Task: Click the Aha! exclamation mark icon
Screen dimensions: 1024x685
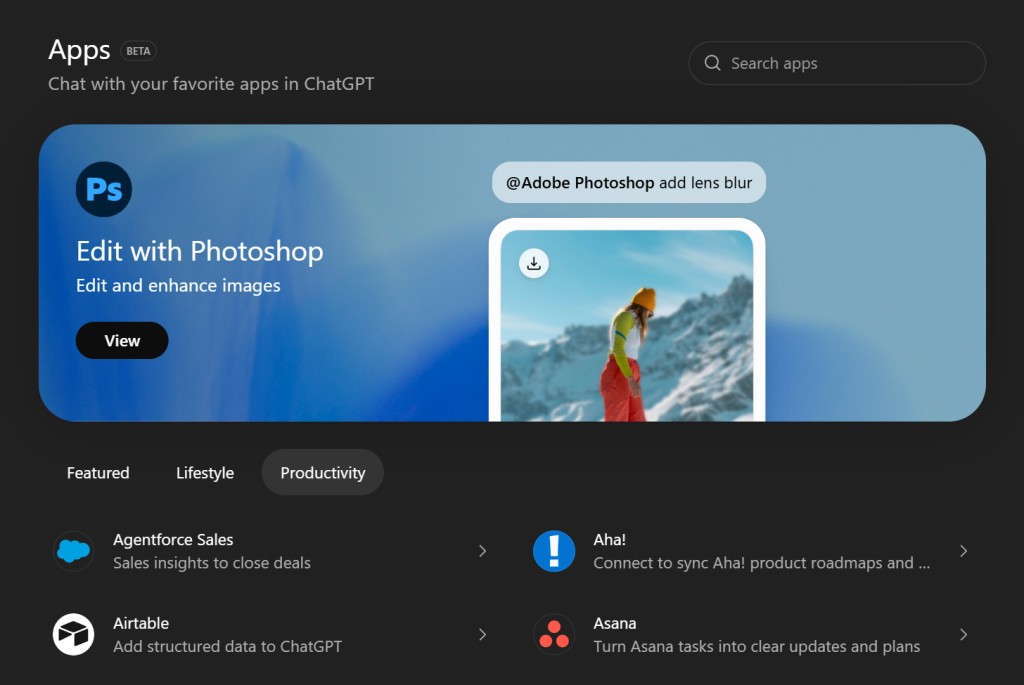Action: click(x=554, y=551)
